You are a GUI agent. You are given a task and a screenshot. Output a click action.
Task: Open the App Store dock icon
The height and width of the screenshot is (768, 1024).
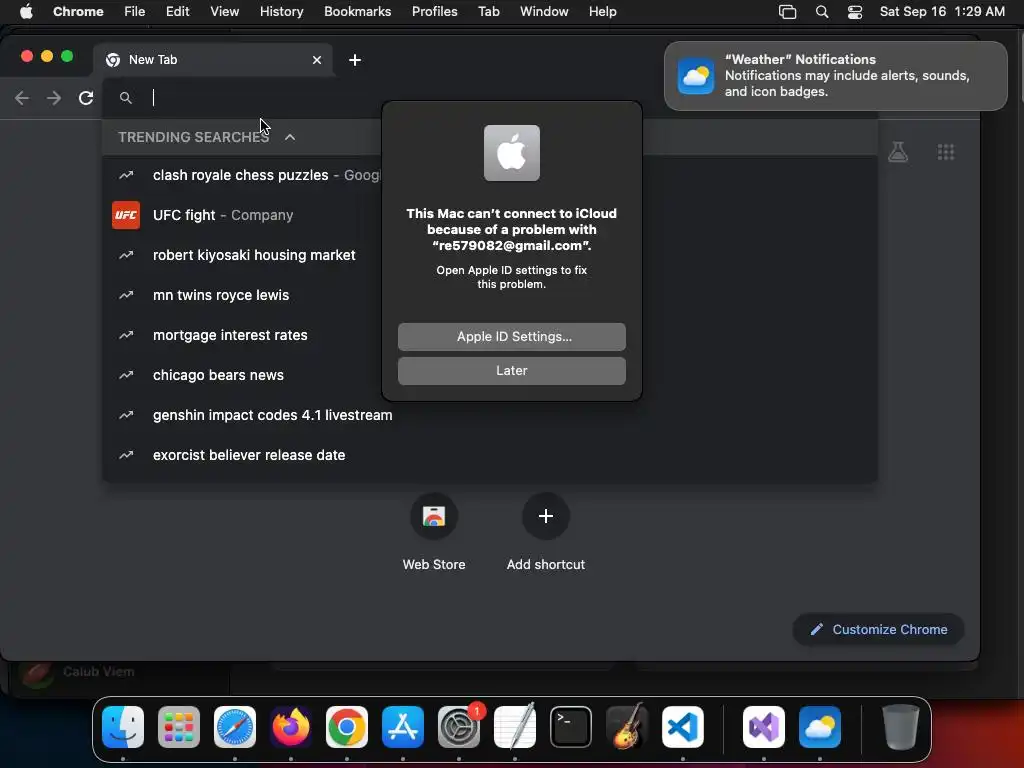coord(403,727)
